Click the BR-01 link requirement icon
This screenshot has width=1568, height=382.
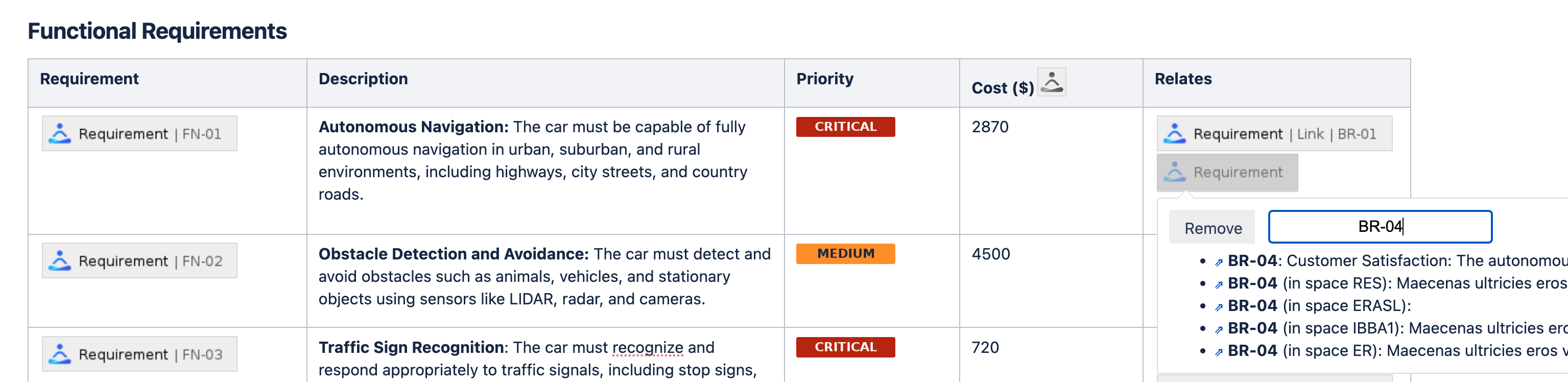click(1174, 134)
